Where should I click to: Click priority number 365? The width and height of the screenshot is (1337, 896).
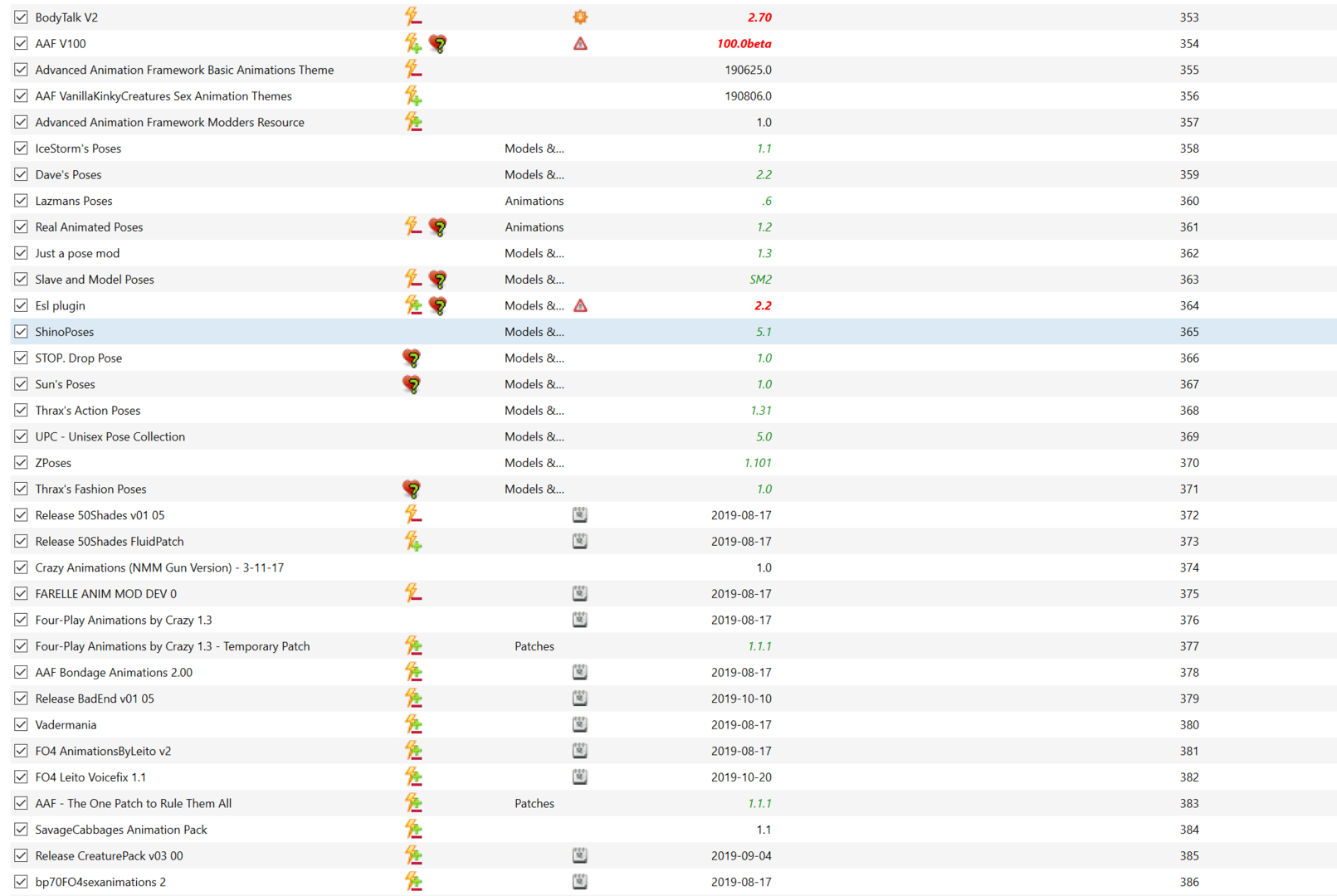pyautogui.click(x=1189, y=332)
